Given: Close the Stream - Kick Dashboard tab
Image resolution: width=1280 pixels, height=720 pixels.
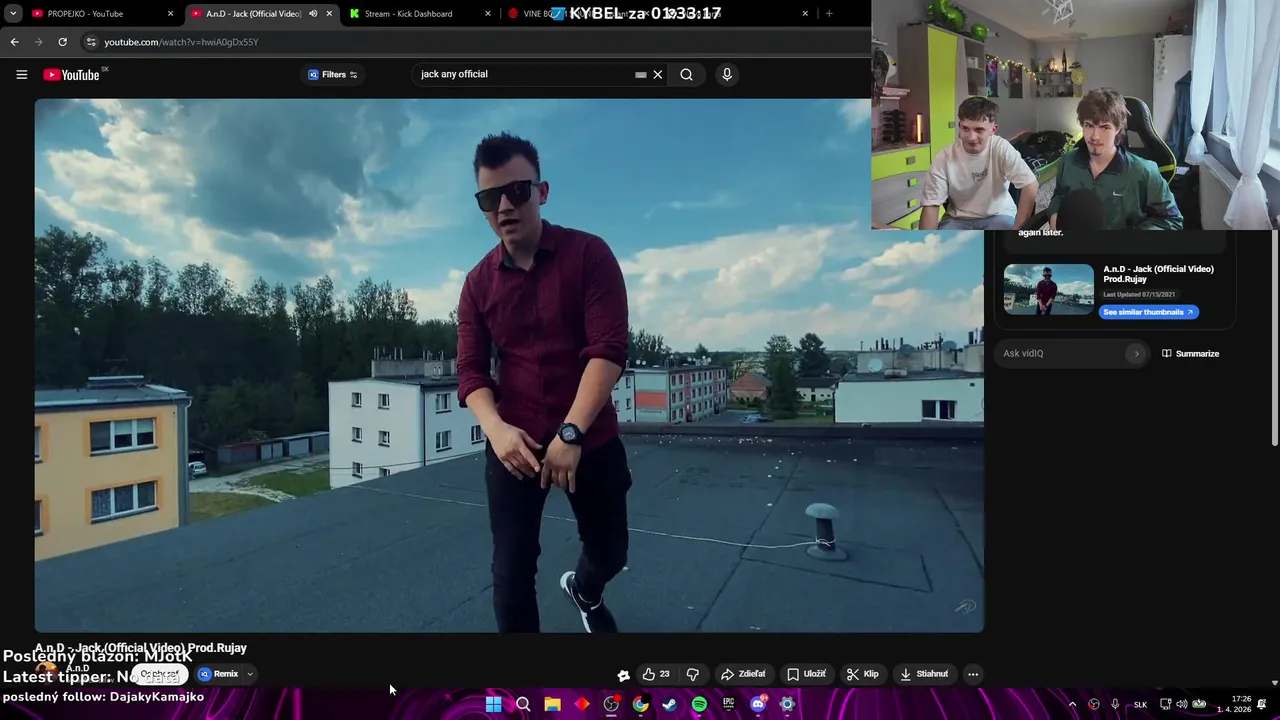Looking at the screenshot, I should click(488, 14).
